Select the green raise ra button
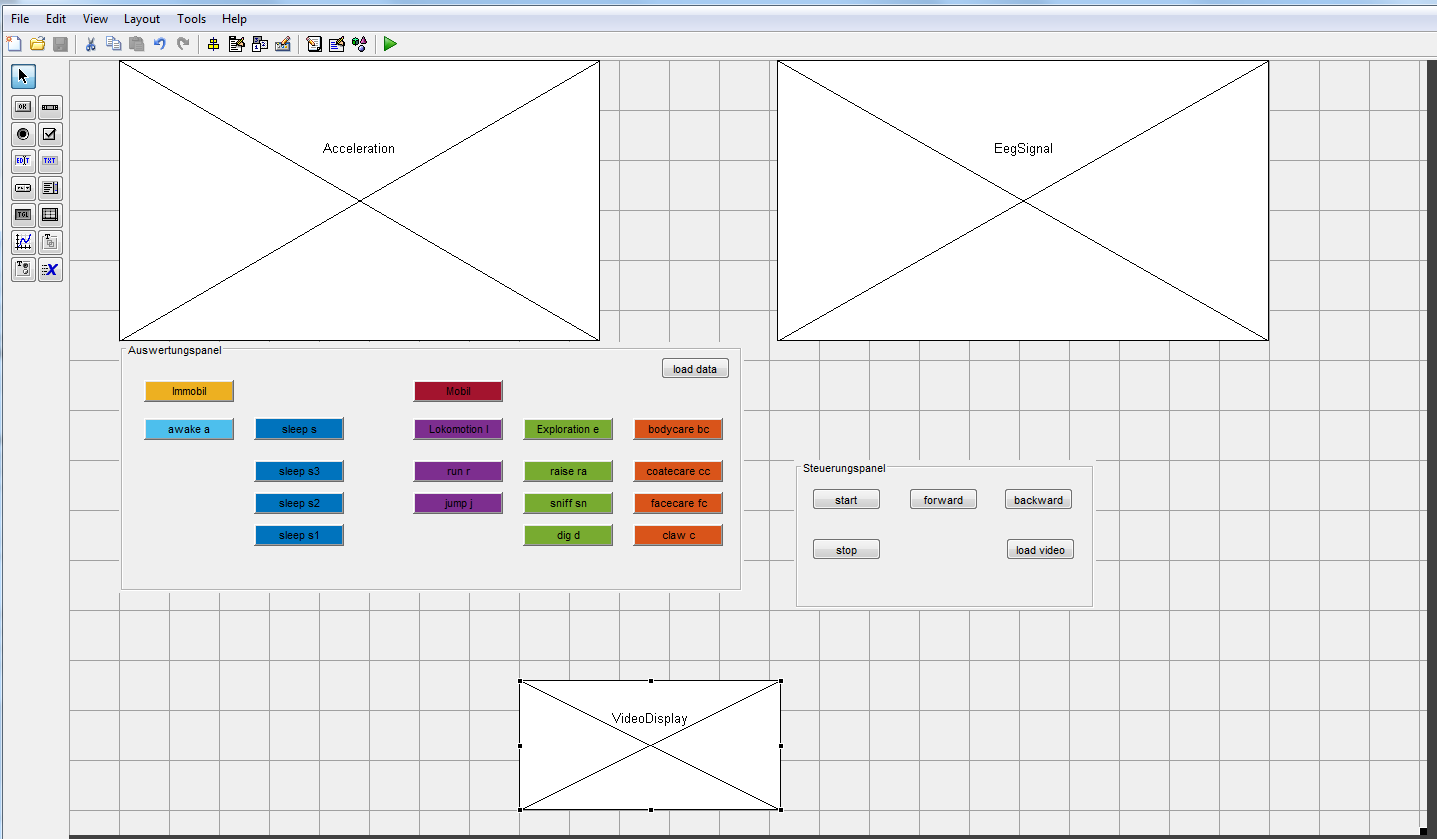This screenshot has width=1437, height=839. [x=568, y=471]
